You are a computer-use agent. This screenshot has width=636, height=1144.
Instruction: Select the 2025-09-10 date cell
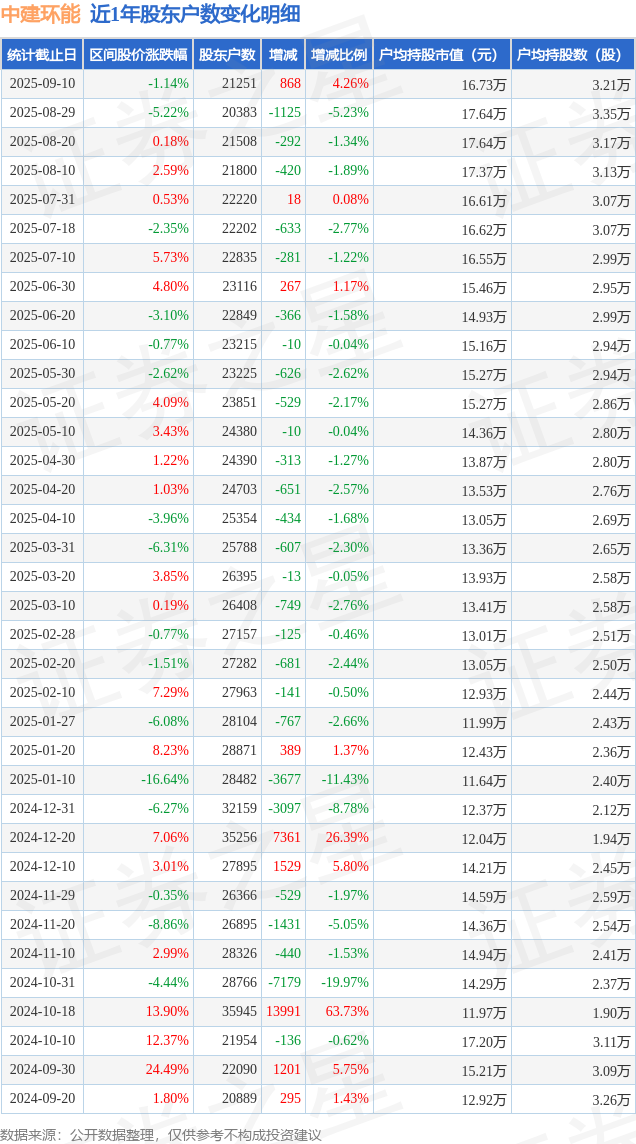coord(41,84)
